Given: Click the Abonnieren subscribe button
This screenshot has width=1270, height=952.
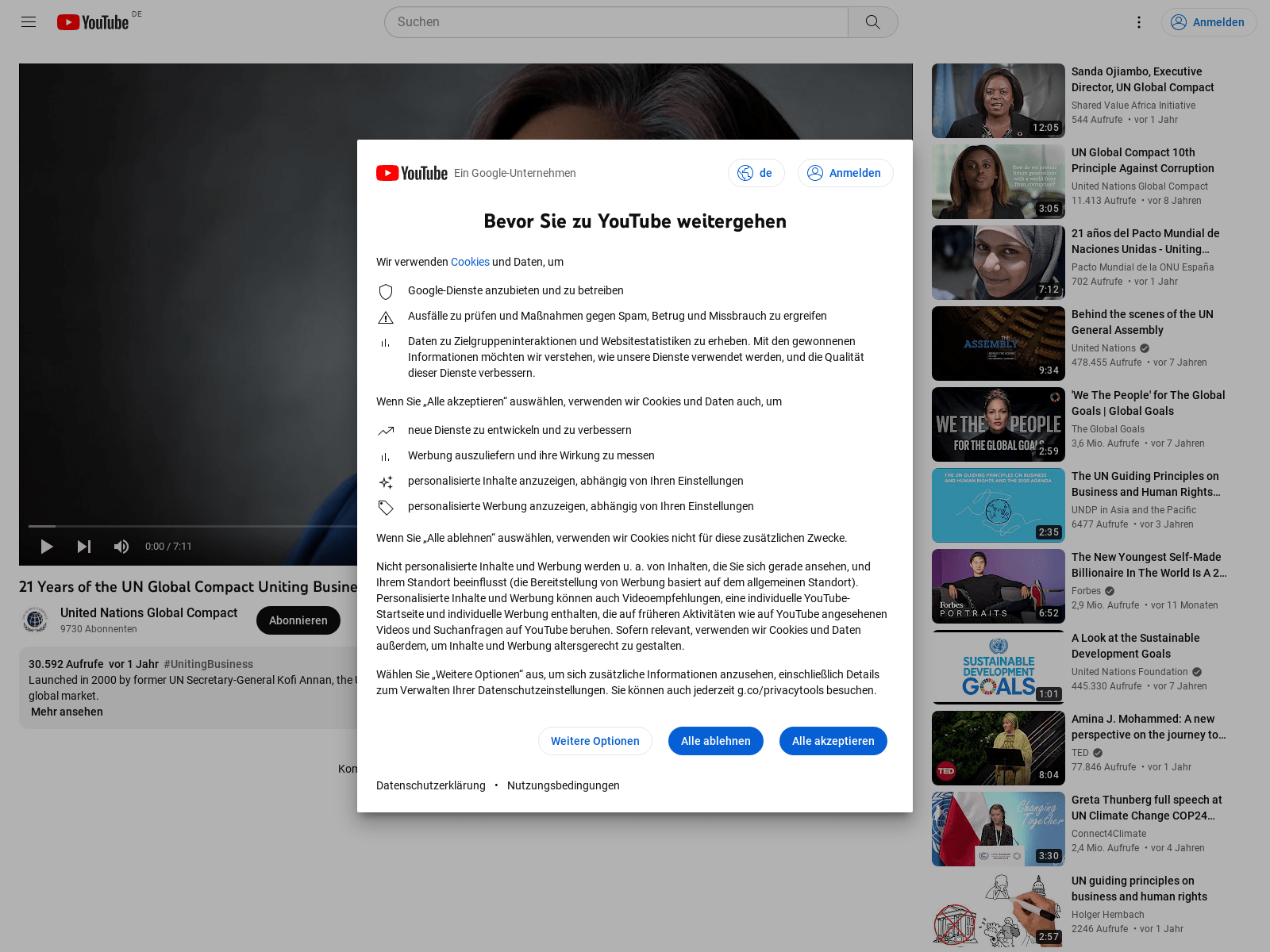Looking at the screenshot, I should 298,620.
